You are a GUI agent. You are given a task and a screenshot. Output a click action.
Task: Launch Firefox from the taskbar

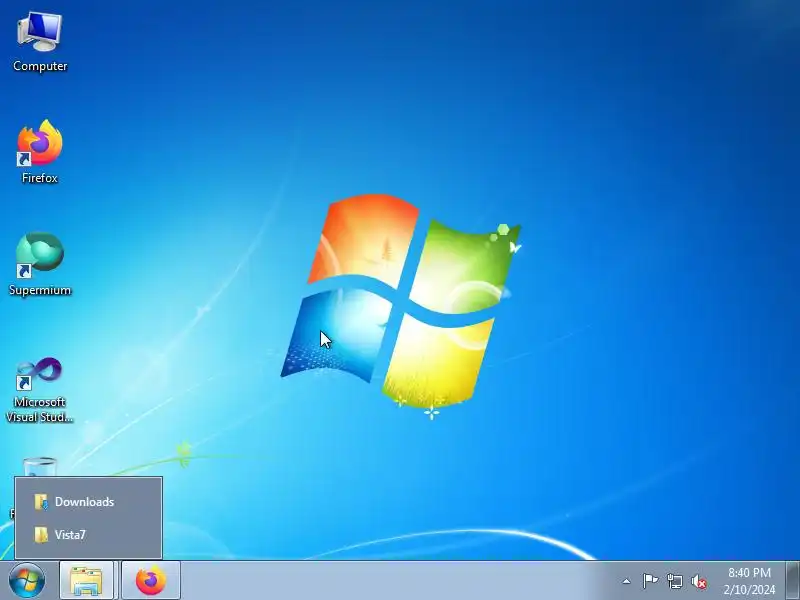(x=151, y=581)
